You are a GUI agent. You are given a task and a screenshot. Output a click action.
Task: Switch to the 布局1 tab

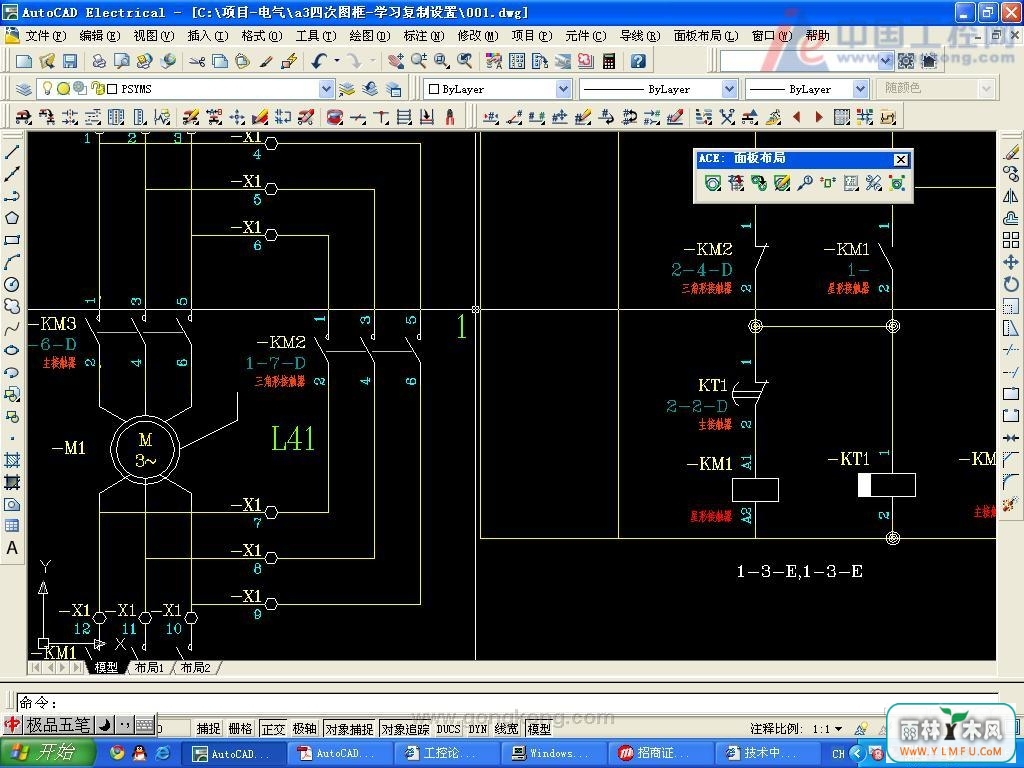[x=149, y=667]
